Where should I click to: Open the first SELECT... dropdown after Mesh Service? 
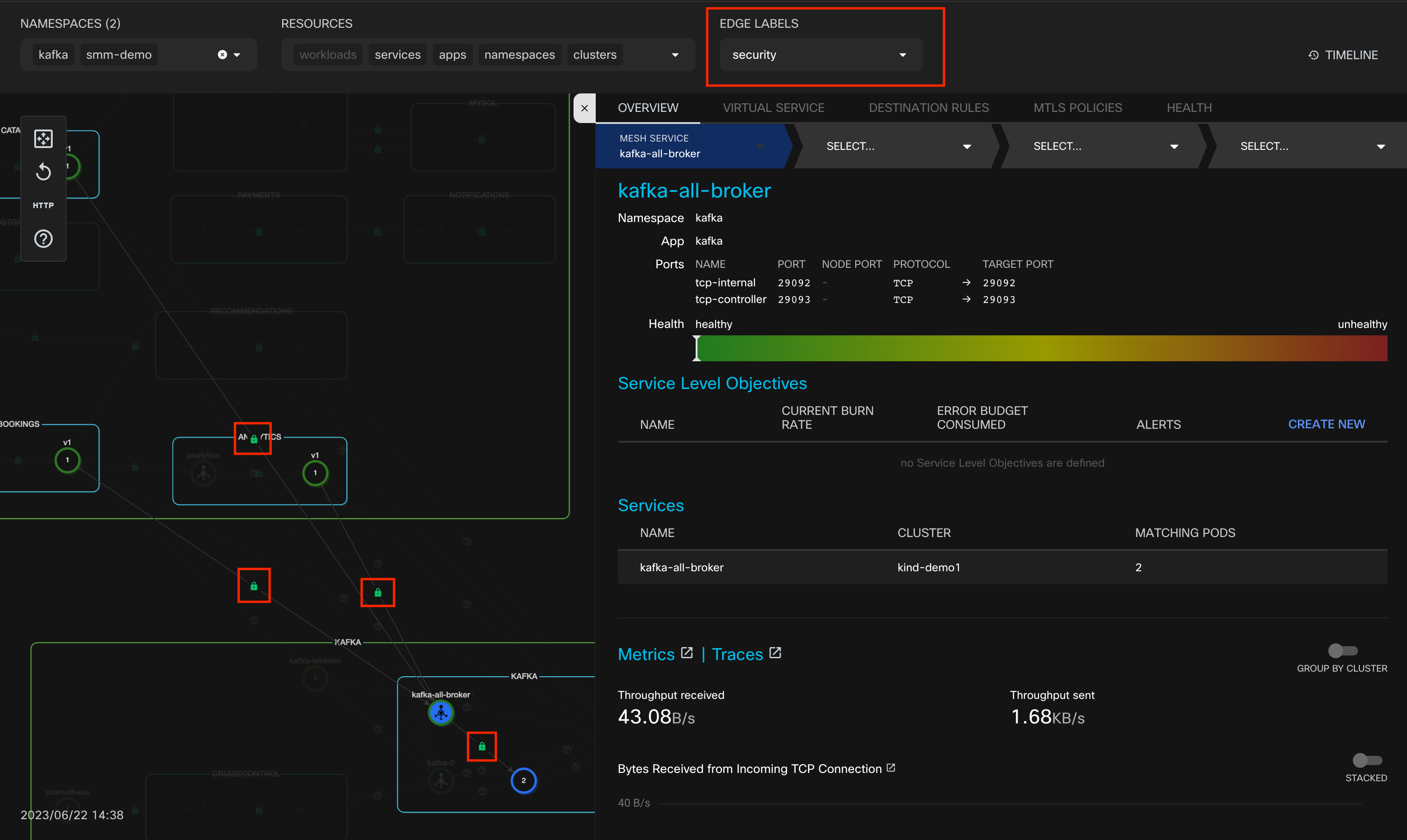[896, 146]
